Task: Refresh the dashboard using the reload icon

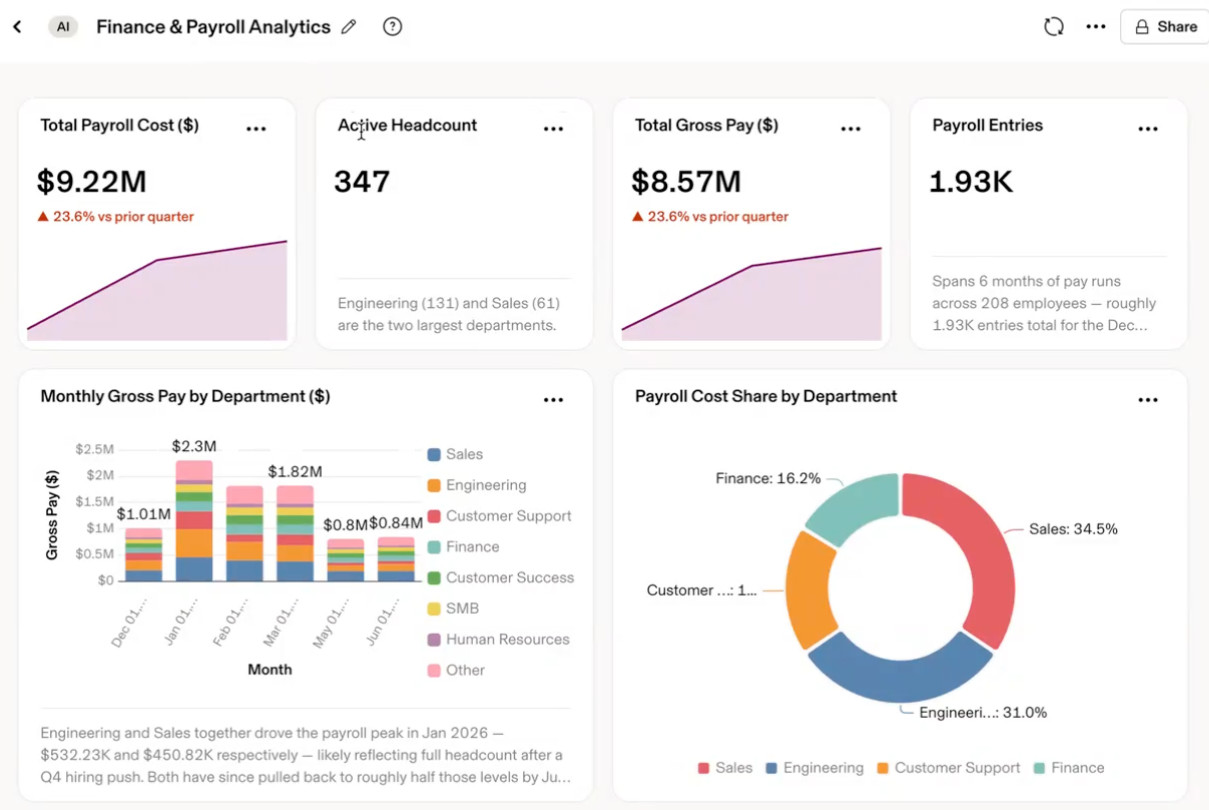Action: coord(1054,27)
